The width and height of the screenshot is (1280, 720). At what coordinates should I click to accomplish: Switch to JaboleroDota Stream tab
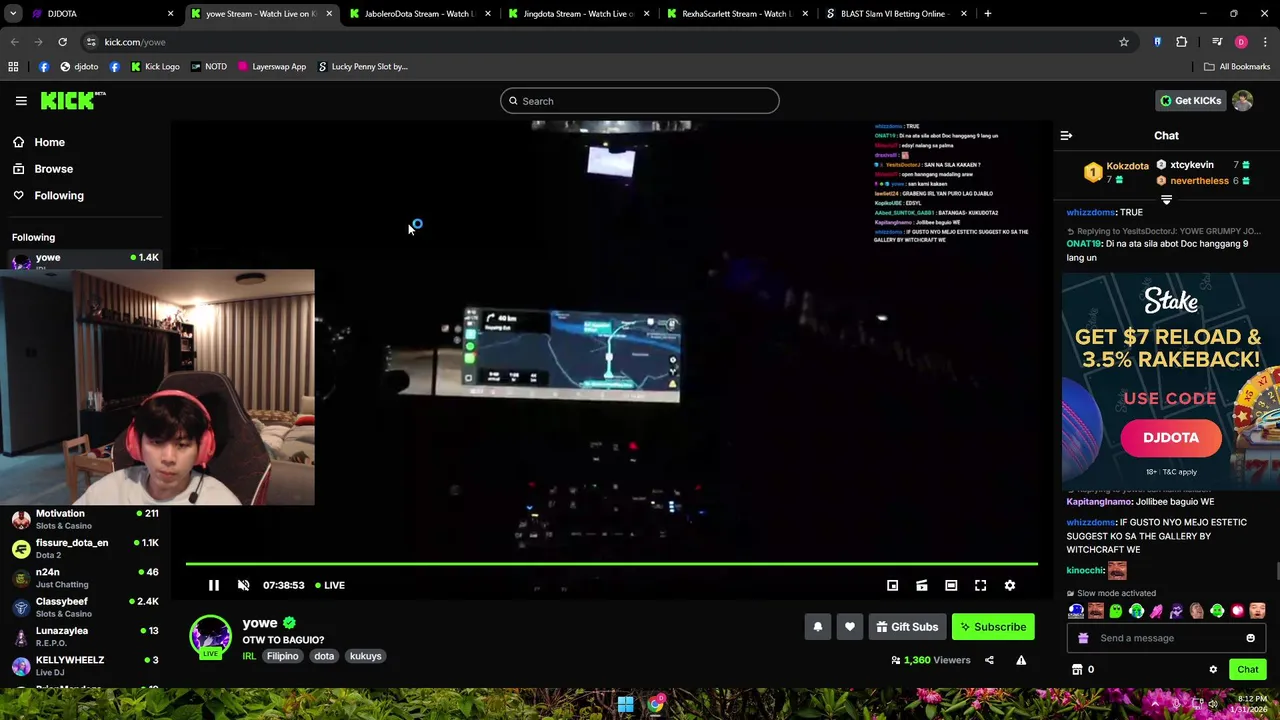[420, 14]
